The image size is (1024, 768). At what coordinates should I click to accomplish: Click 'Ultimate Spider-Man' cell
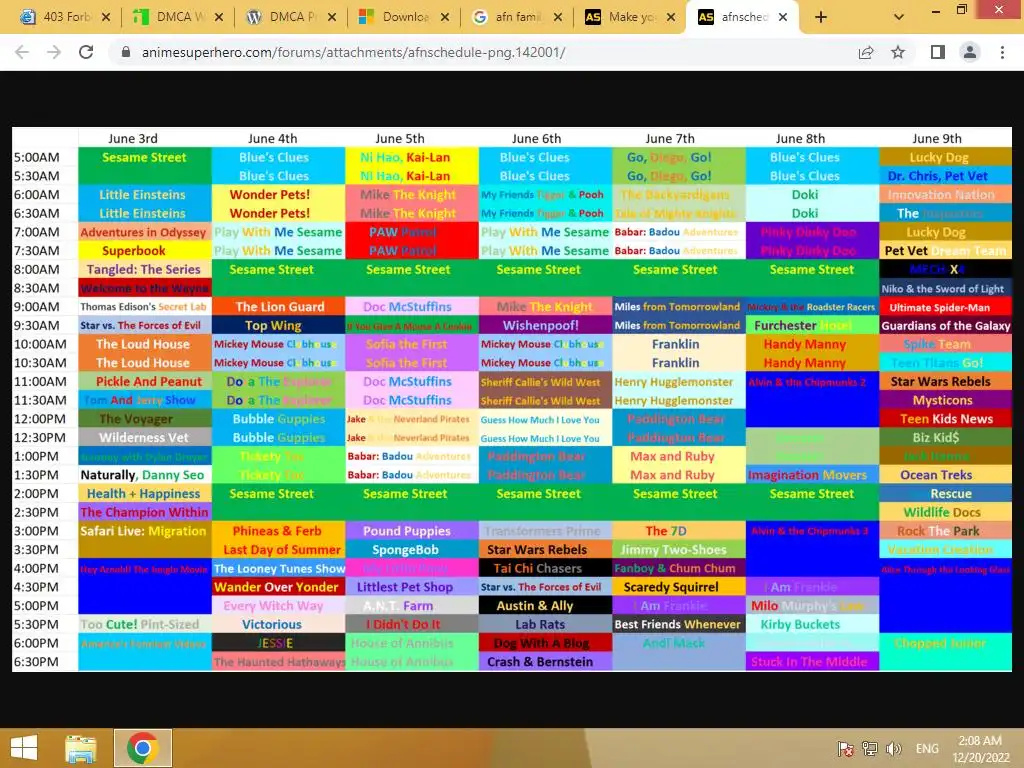[x=945, y=307]
